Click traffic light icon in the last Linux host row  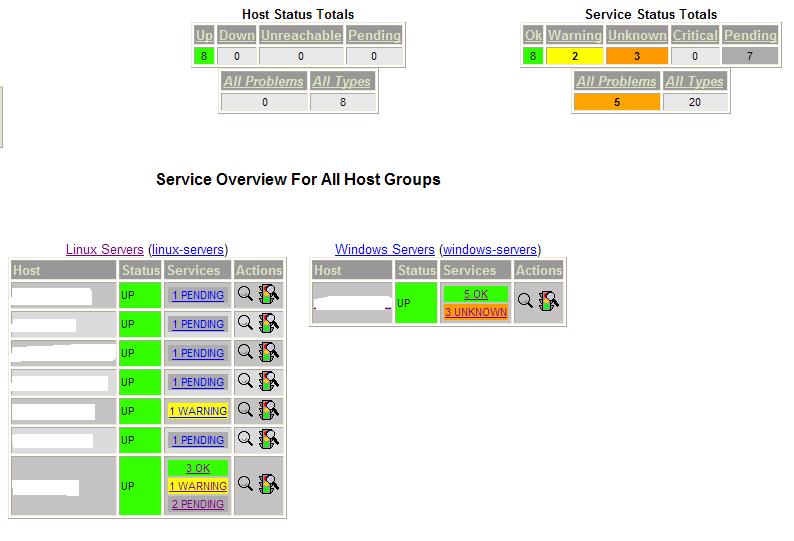point(269,485)
